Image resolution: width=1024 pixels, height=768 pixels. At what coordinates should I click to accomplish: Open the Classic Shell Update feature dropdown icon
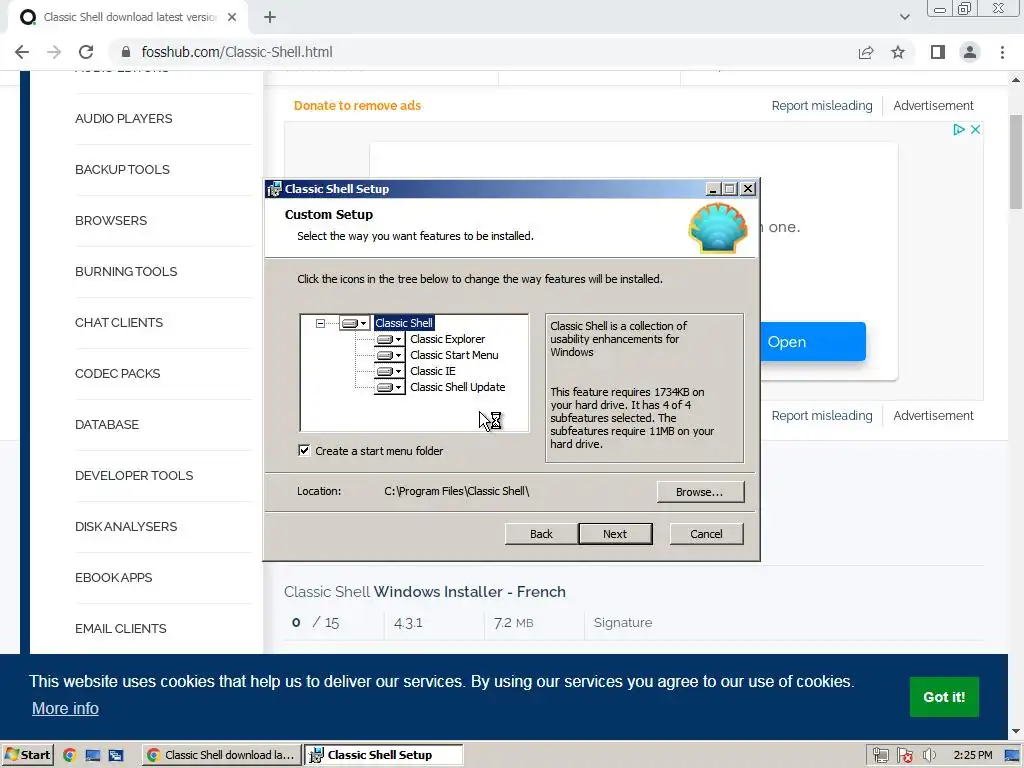point(390,387)
